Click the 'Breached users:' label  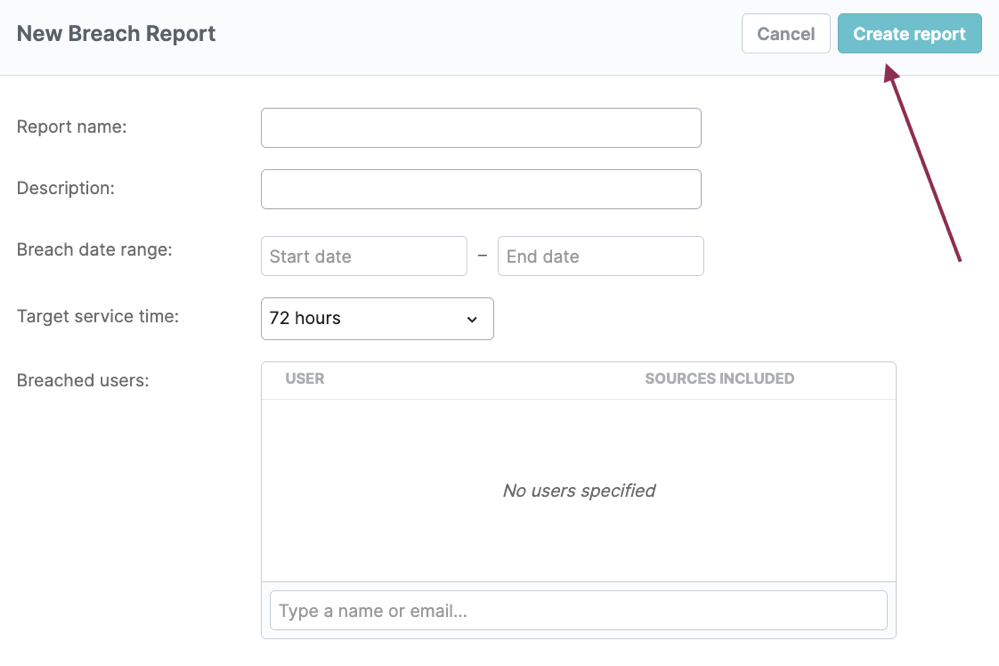click(83, 380)
